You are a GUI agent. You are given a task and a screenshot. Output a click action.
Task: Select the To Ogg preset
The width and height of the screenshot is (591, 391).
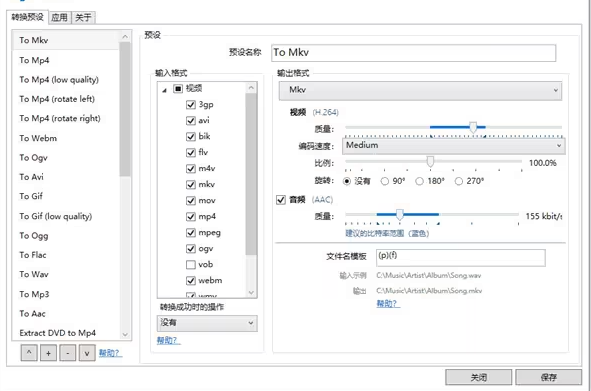66,236
